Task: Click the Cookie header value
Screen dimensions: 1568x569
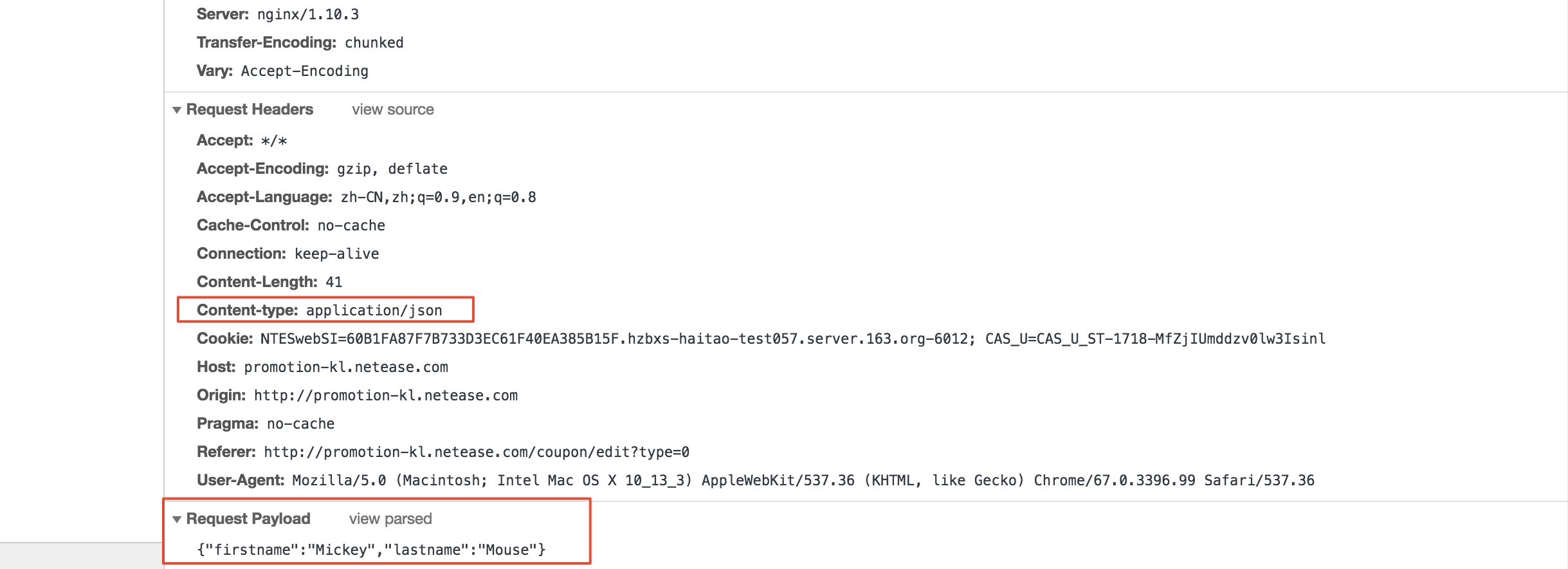Action: (793, 339)
